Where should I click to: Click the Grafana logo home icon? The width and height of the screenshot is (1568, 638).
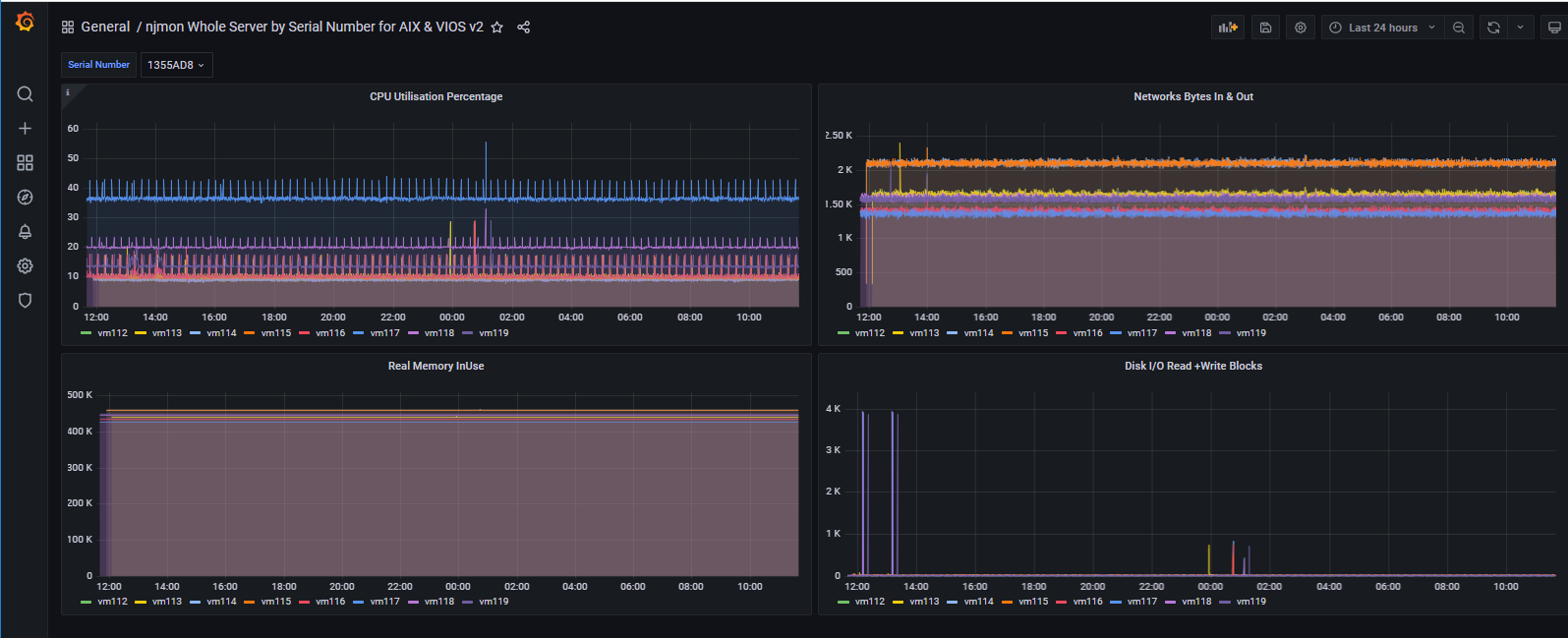click(25, 22)
